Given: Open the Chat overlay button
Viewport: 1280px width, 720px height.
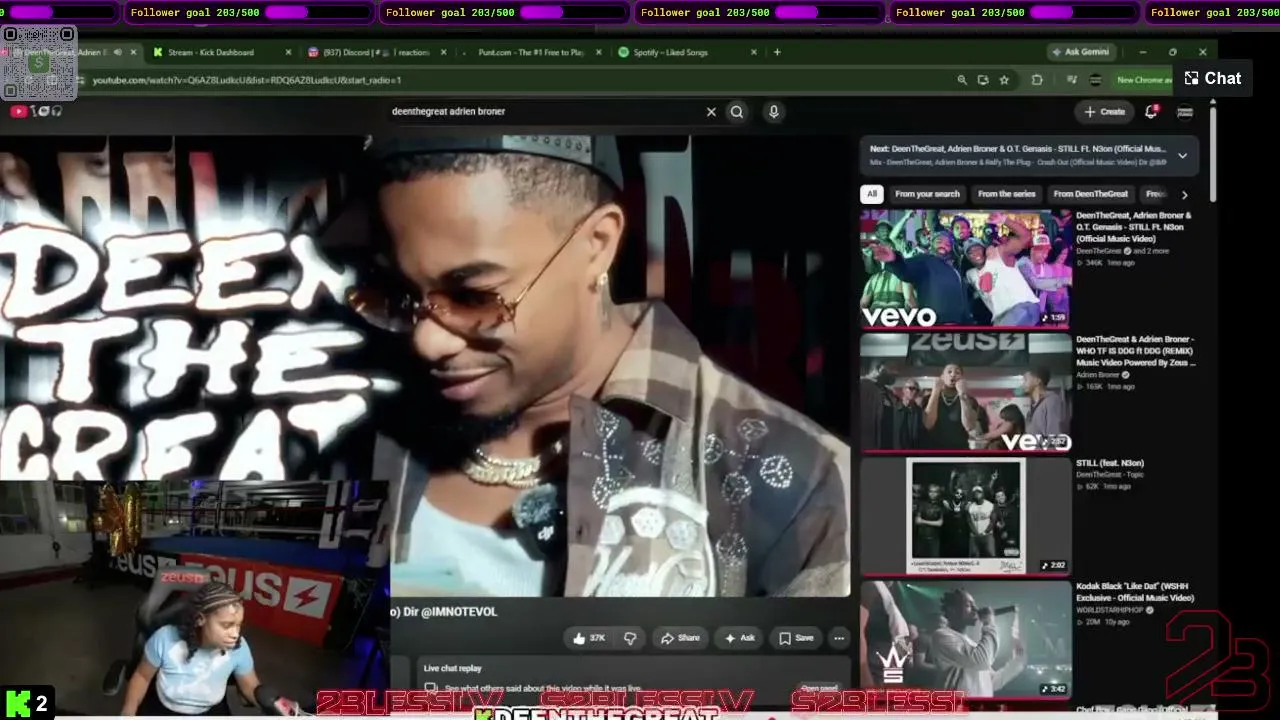Looking at the screenshot, I should (x=1213, y=78).
